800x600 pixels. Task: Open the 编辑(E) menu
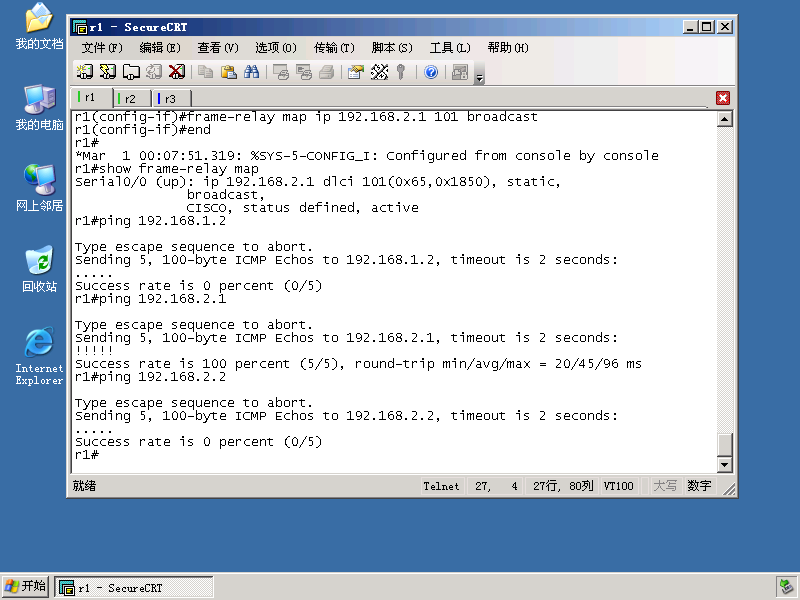[160, 48]
